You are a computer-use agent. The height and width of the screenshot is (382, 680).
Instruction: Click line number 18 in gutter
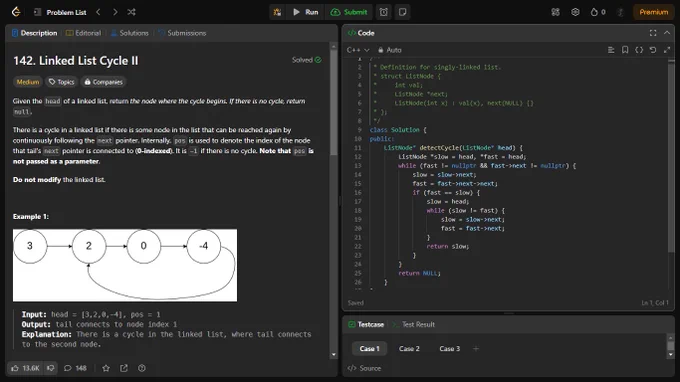click(358, 210)
